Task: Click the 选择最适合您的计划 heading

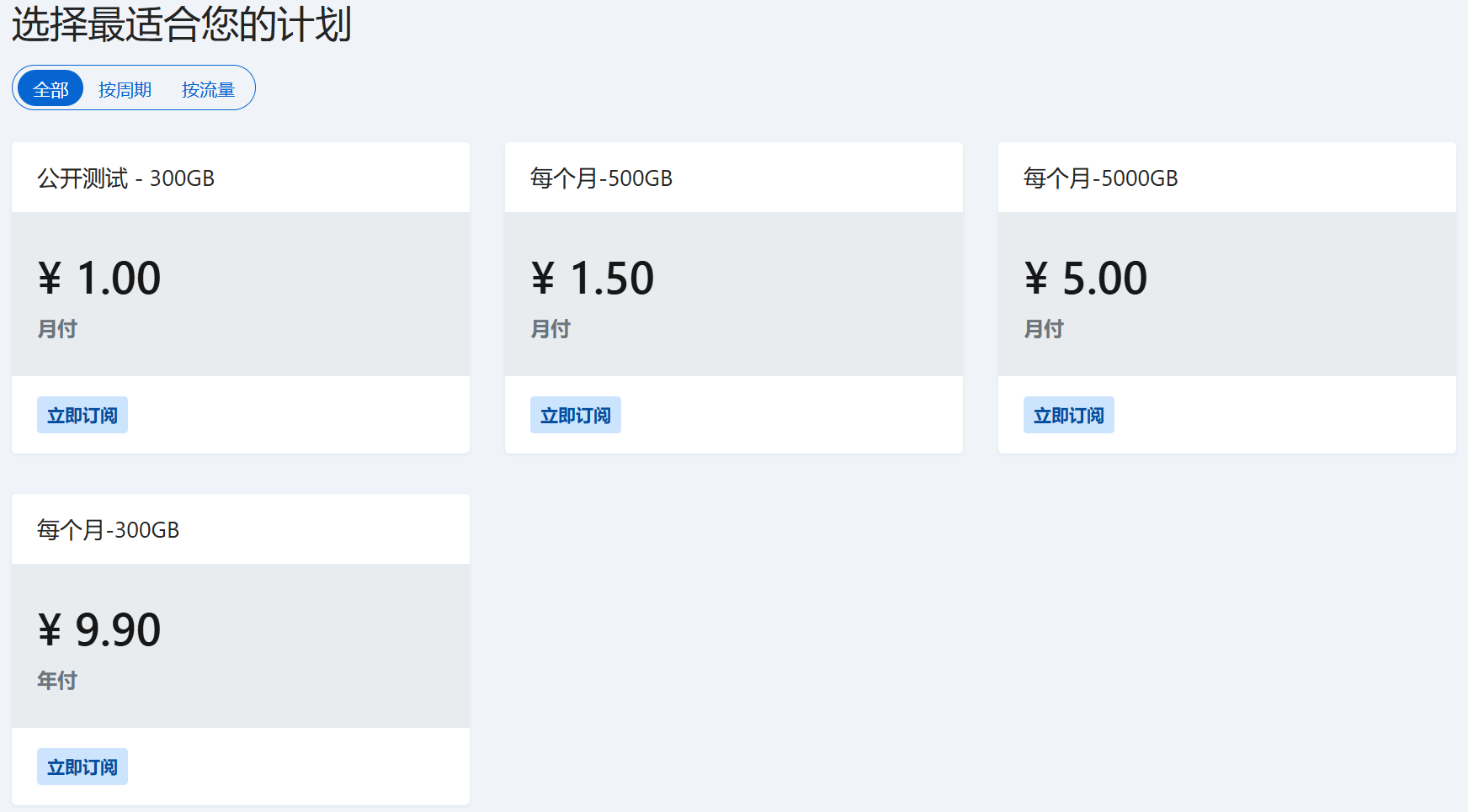Action: click(181, 24)
